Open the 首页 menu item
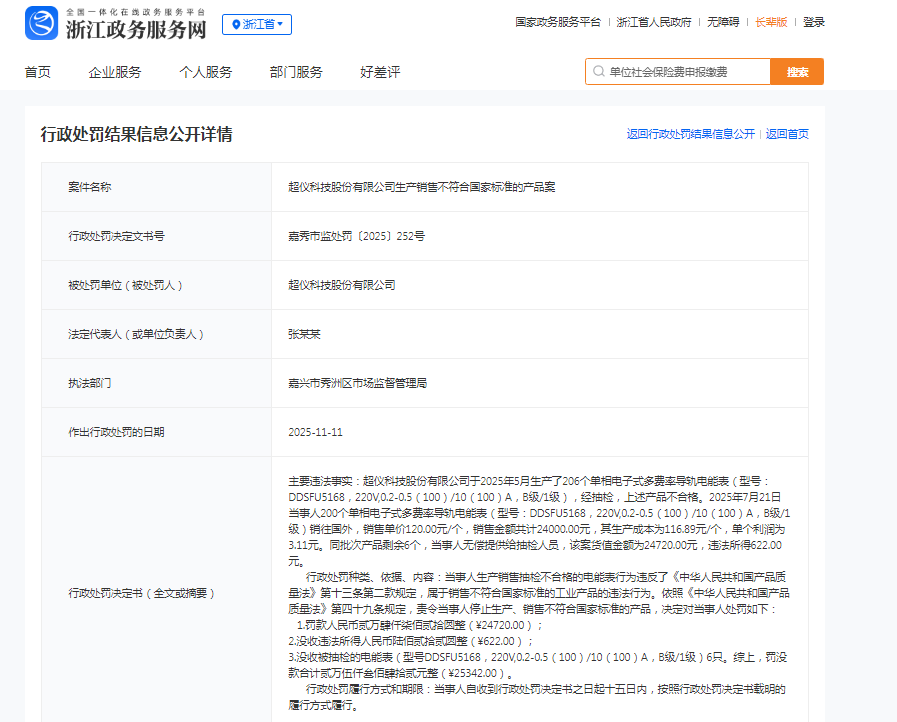This screenshot has height=722, width=897. tap(38, 72)
